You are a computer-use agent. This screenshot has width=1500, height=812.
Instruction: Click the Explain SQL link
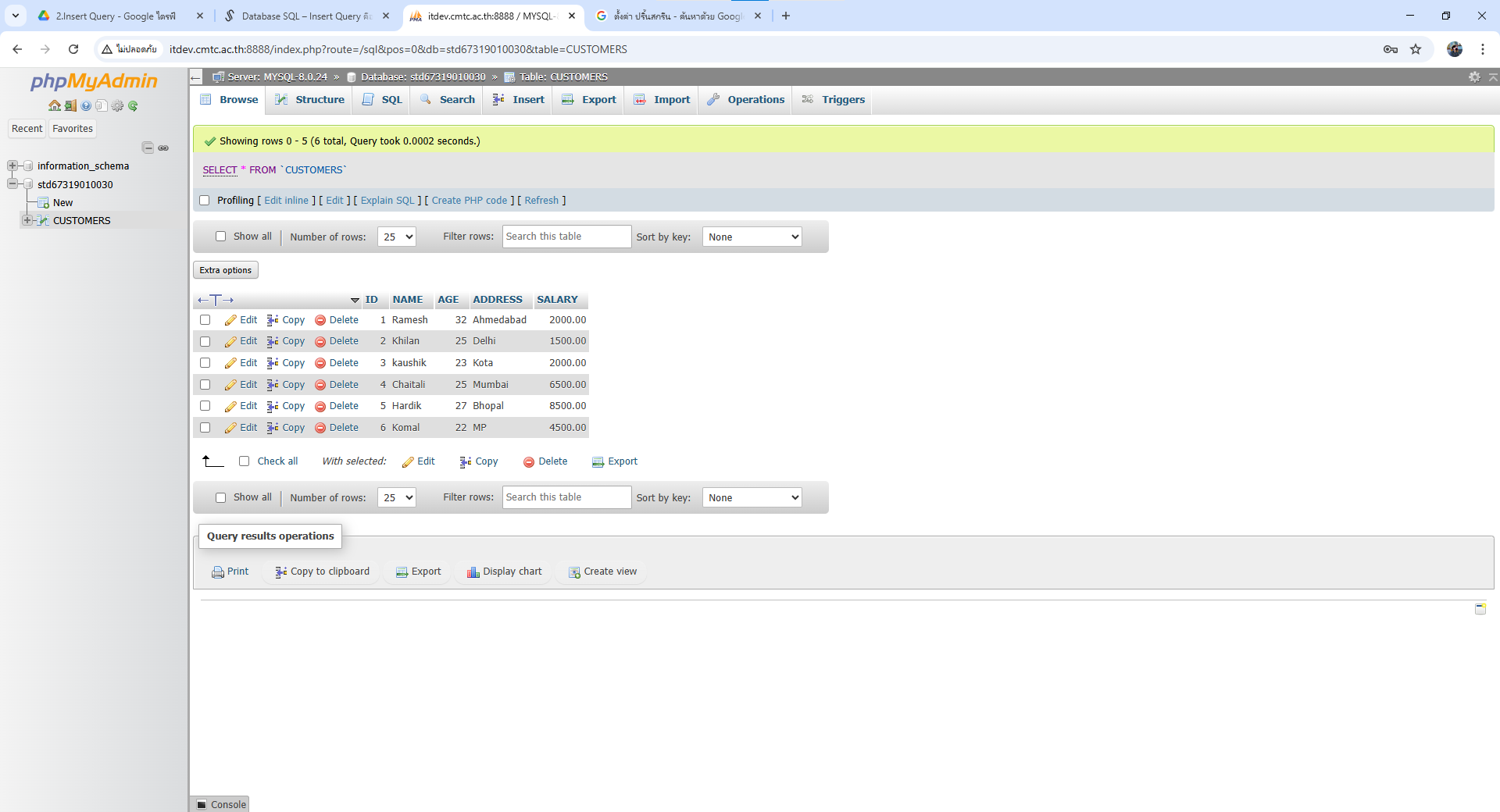[x=387, y=201]
